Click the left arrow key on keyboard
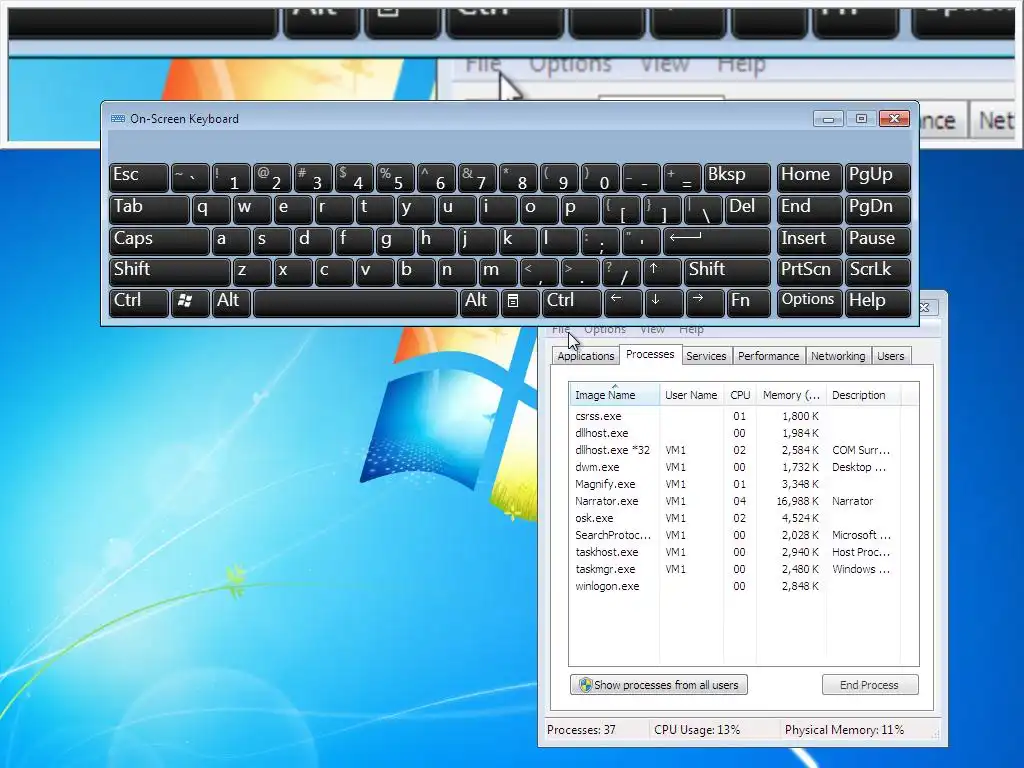 point(622,302)
